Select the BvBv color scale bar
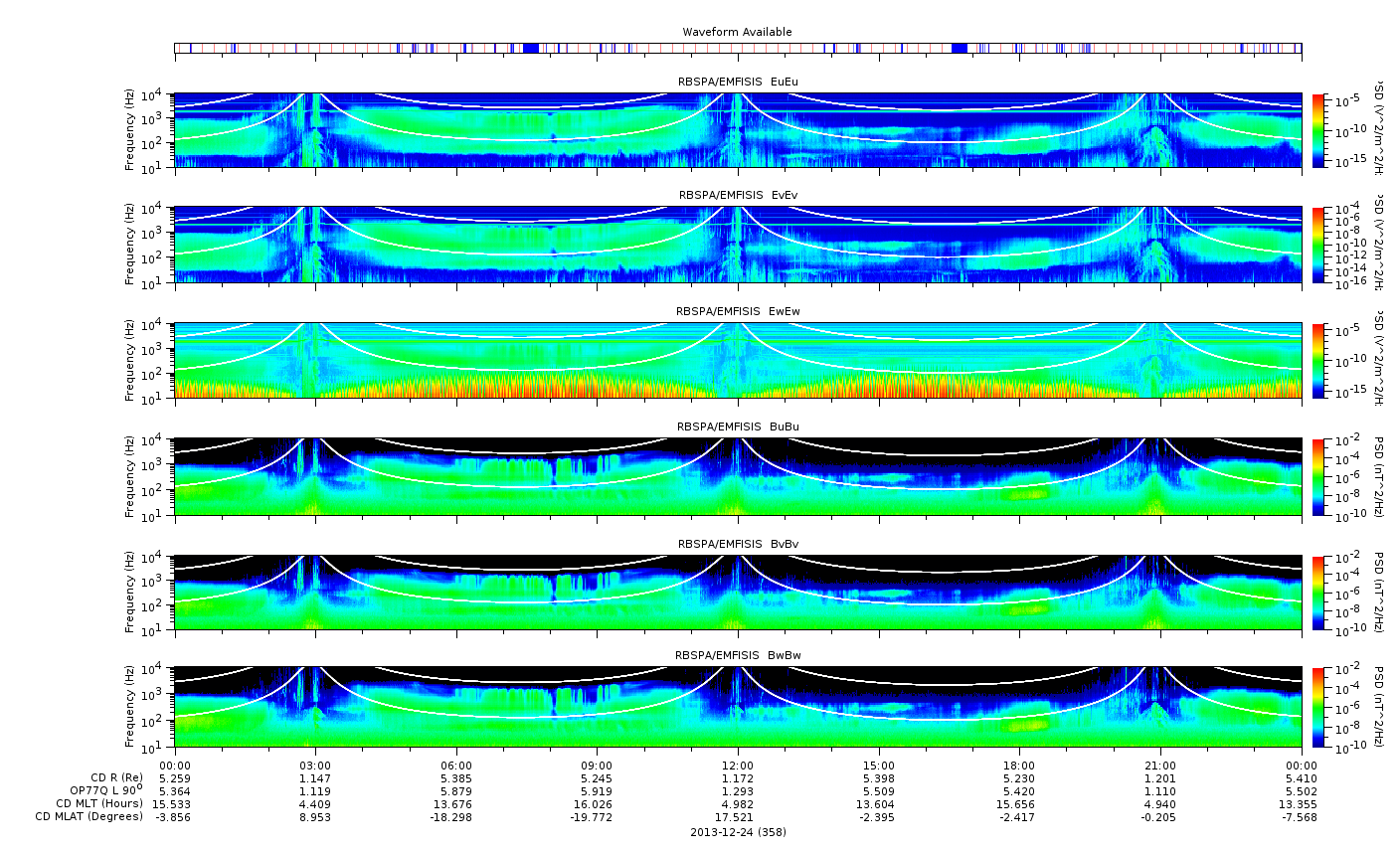 [1318, 593]
